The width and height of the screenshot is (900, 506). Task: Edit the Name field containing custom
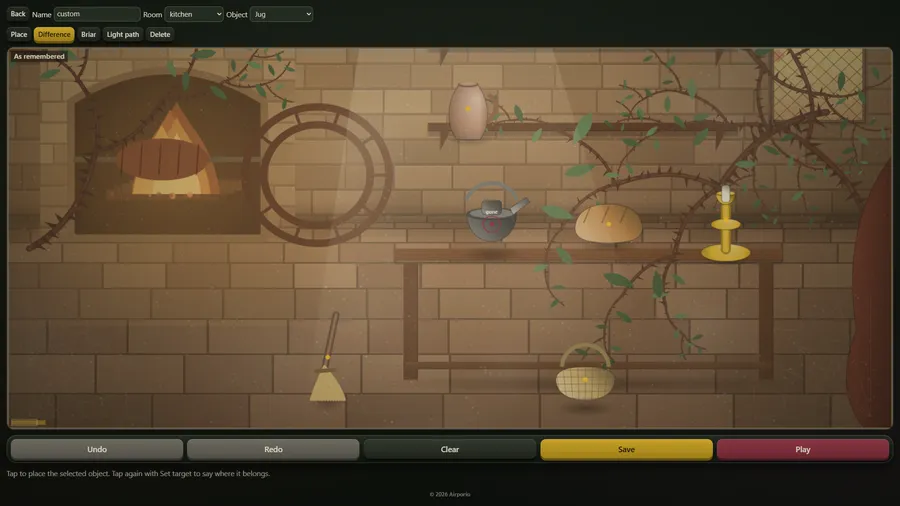97,14
